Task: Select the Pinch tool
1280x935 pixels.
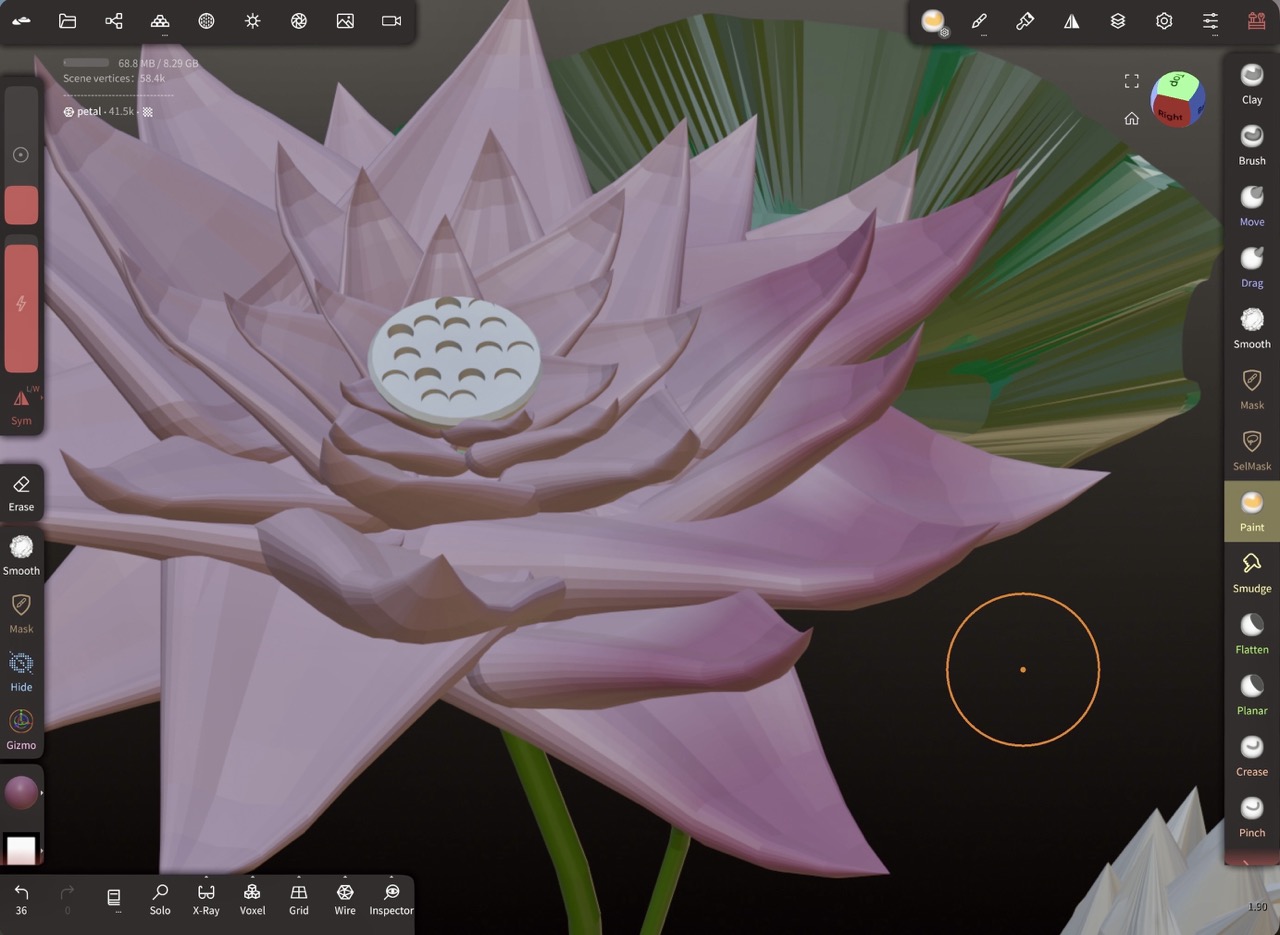Action: click(x=1252, y=816)
